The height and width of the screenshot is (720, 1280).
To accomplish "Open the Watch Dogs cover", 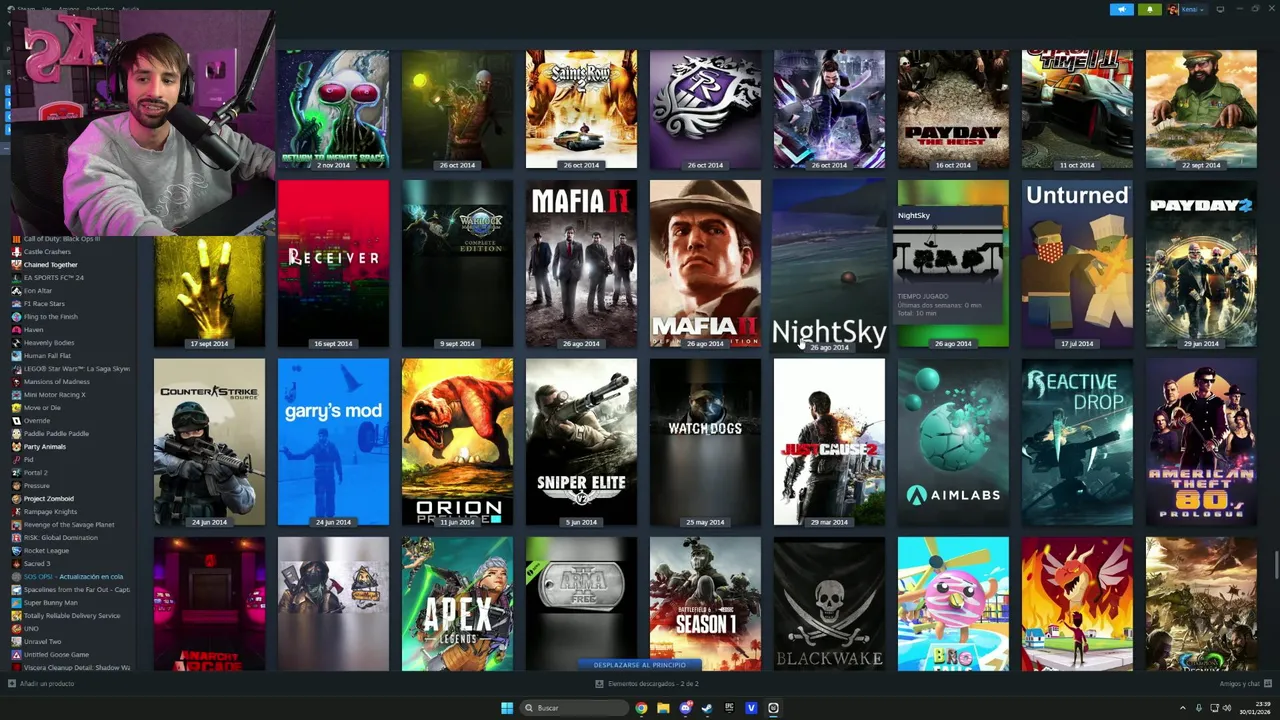I will tap(705, 442).
